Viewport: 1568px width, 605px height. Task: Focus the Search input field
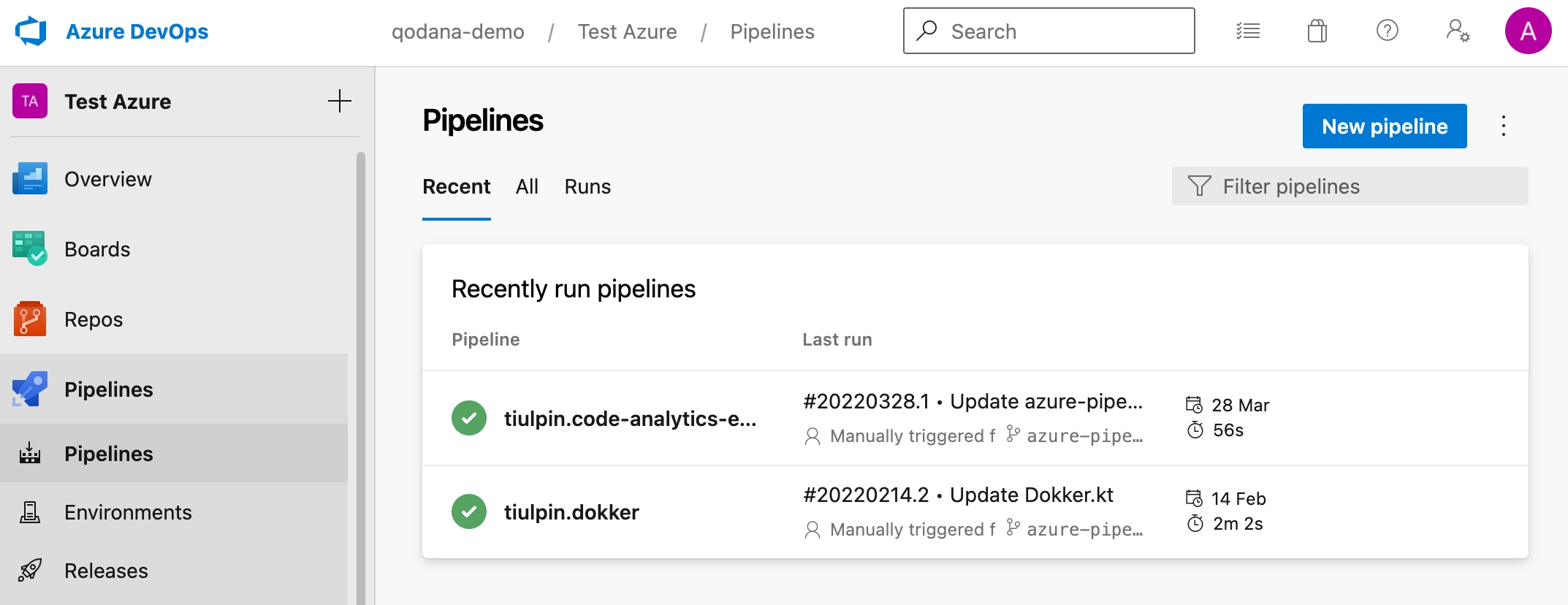tap(1048, 31)
